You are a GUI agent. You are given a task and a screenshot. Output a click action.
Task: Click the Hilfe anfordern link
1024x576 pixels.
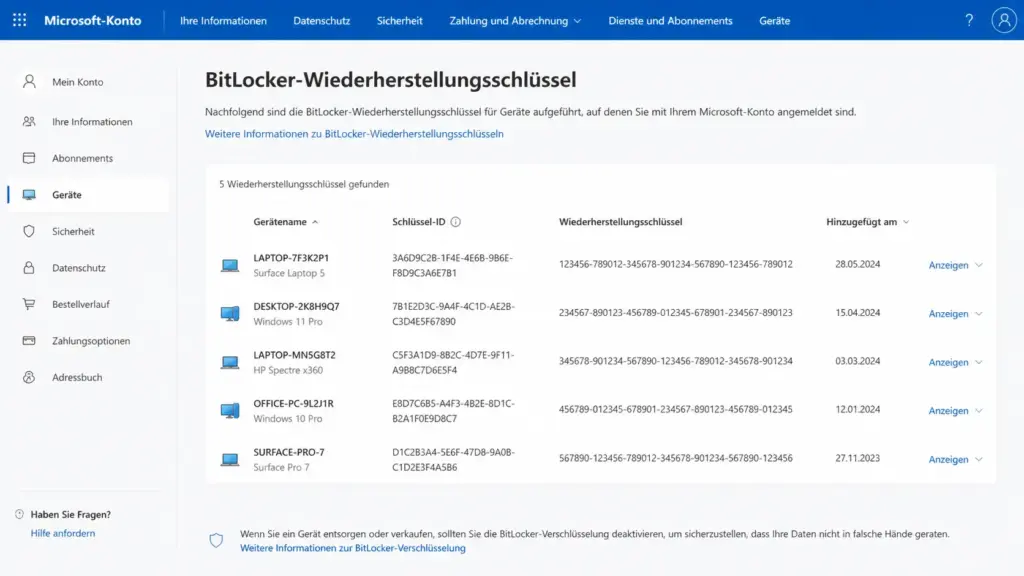63,533
